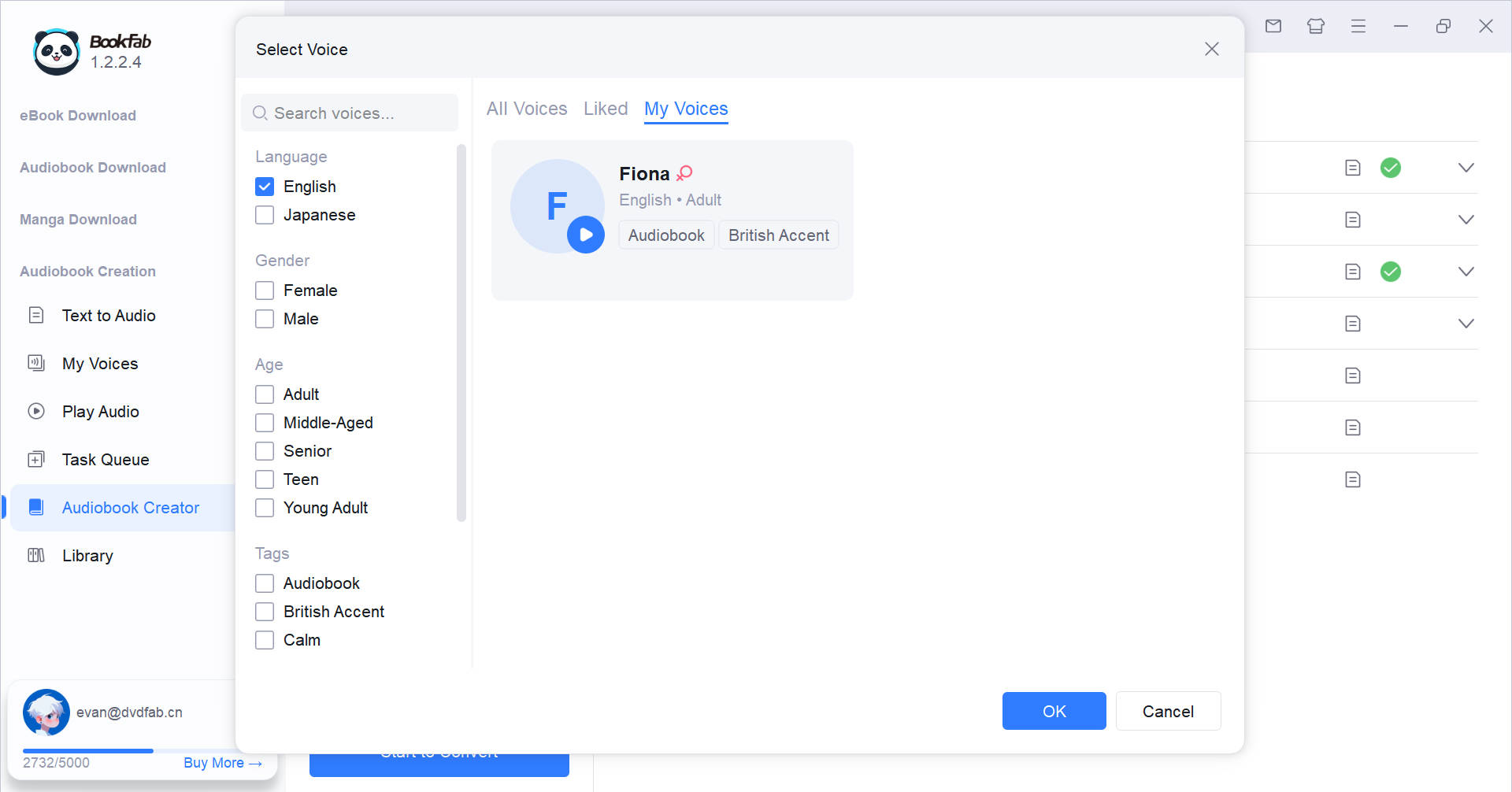Screen dimensions: 1512x792
Task: Click the Text to Audio sidebar icon
Action: coord(36,316)
